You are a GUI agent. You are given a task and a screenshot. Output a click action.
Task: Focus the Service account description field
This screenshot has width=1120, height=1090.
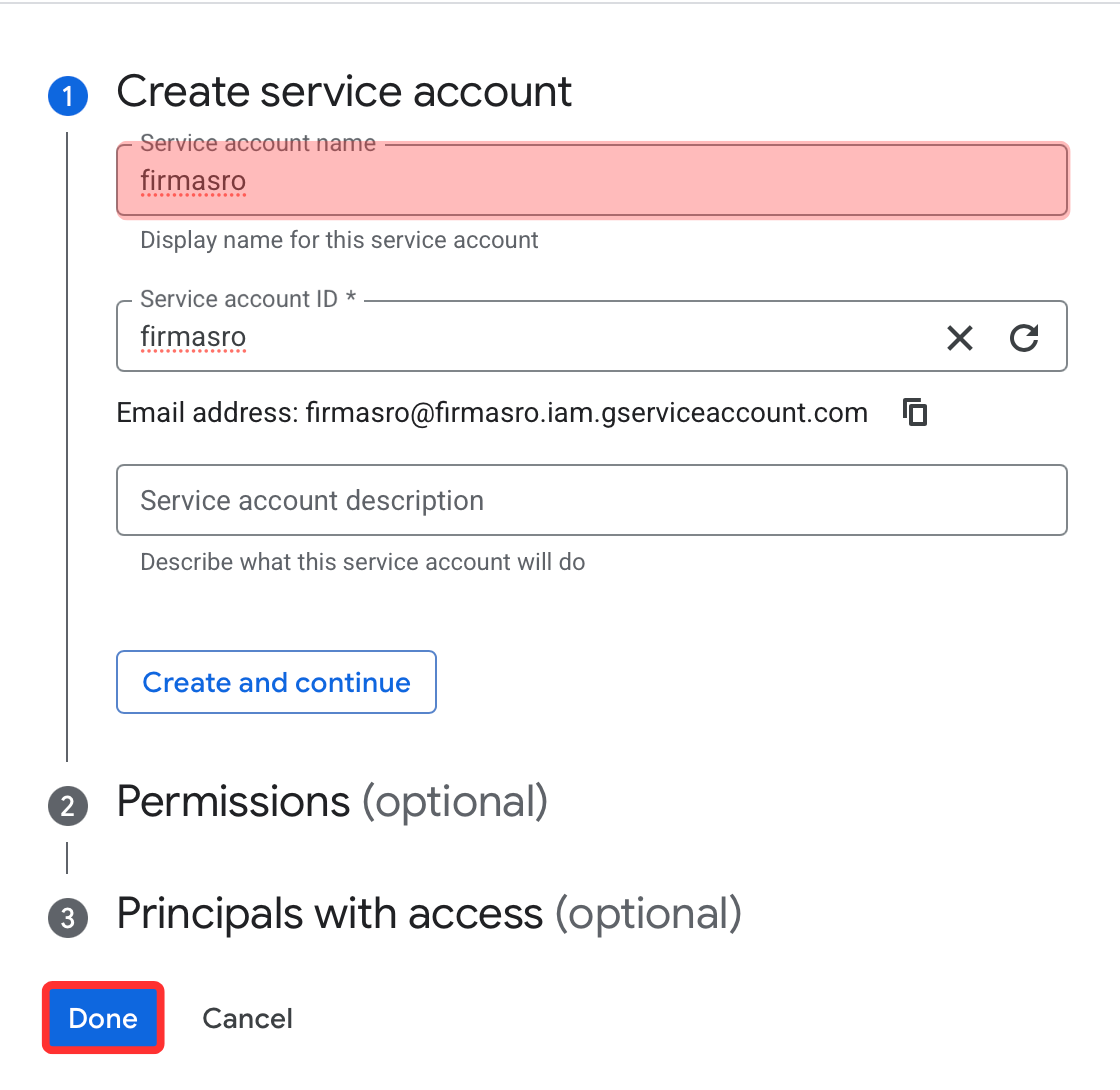point(592,500)
